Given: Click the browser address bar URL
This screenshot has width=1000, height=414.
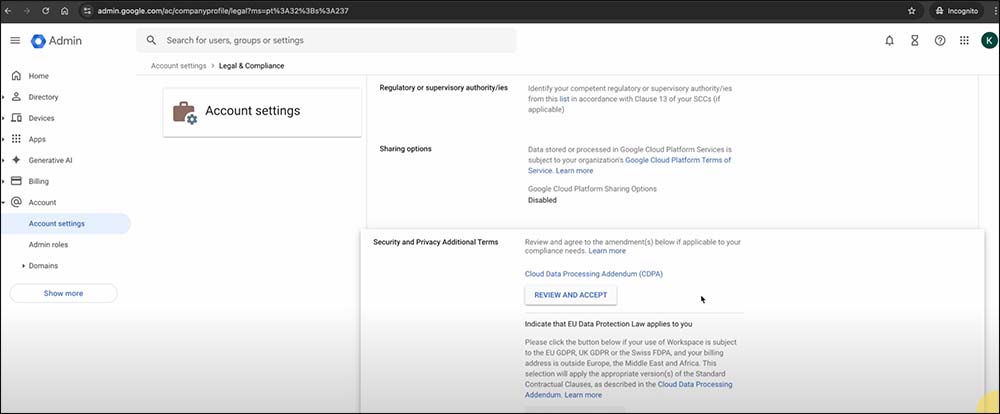Looking at the screenshot, I should (223, 11).
